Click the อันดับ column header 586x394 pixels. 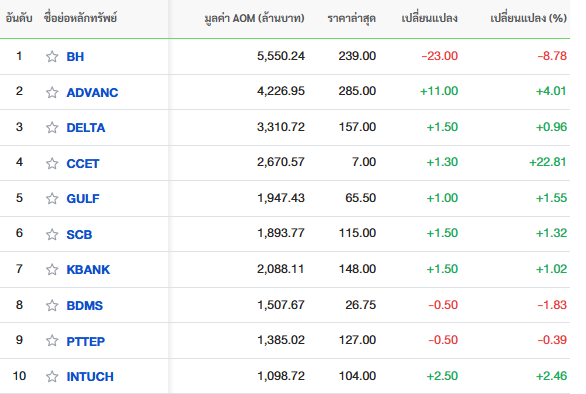point(19,18)
